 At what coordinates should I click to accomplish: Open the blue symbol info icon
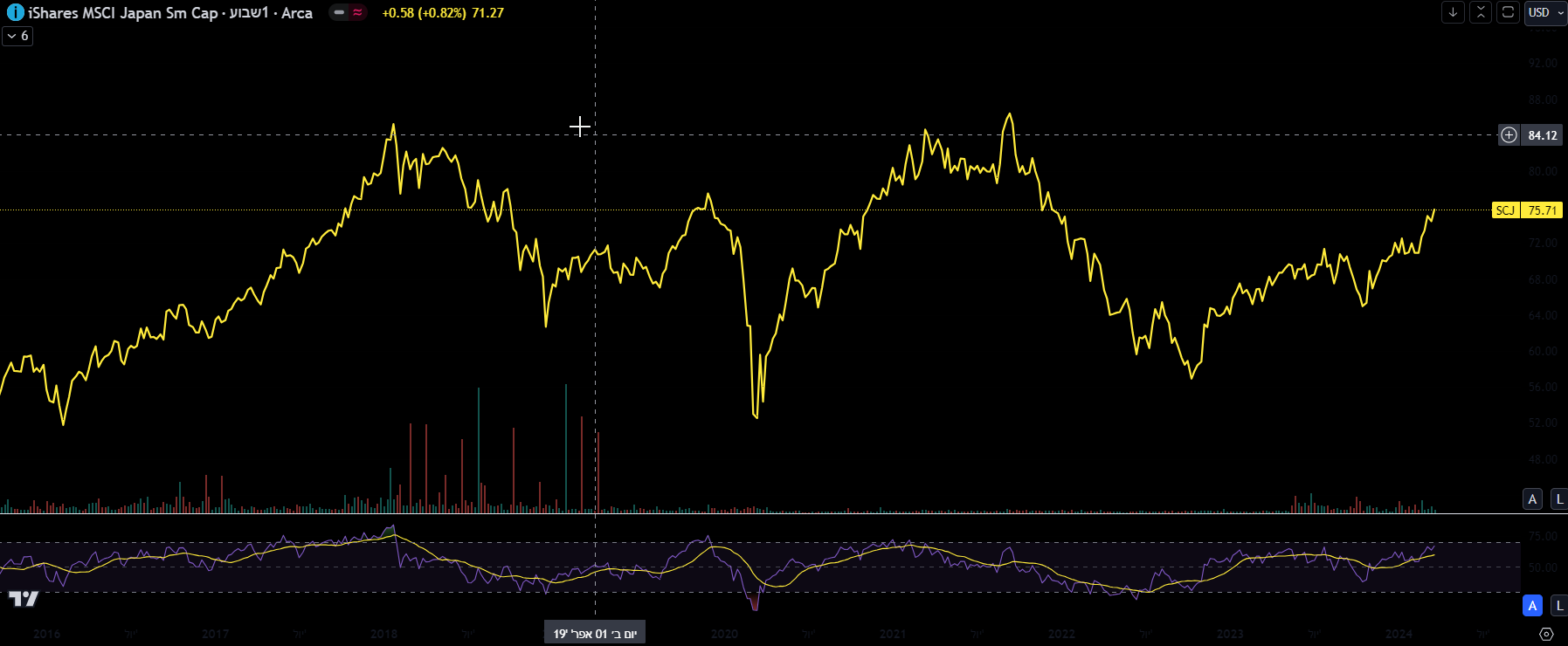pyautogui.click(x=15, y=13)
